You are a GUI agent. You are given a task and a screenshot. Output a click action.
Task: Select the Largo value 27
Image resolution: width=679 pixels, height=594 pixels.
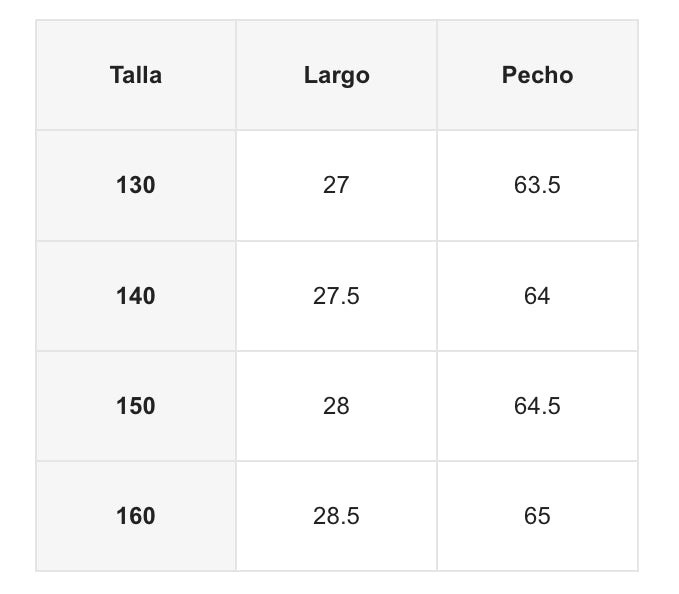tap(336, 185)
